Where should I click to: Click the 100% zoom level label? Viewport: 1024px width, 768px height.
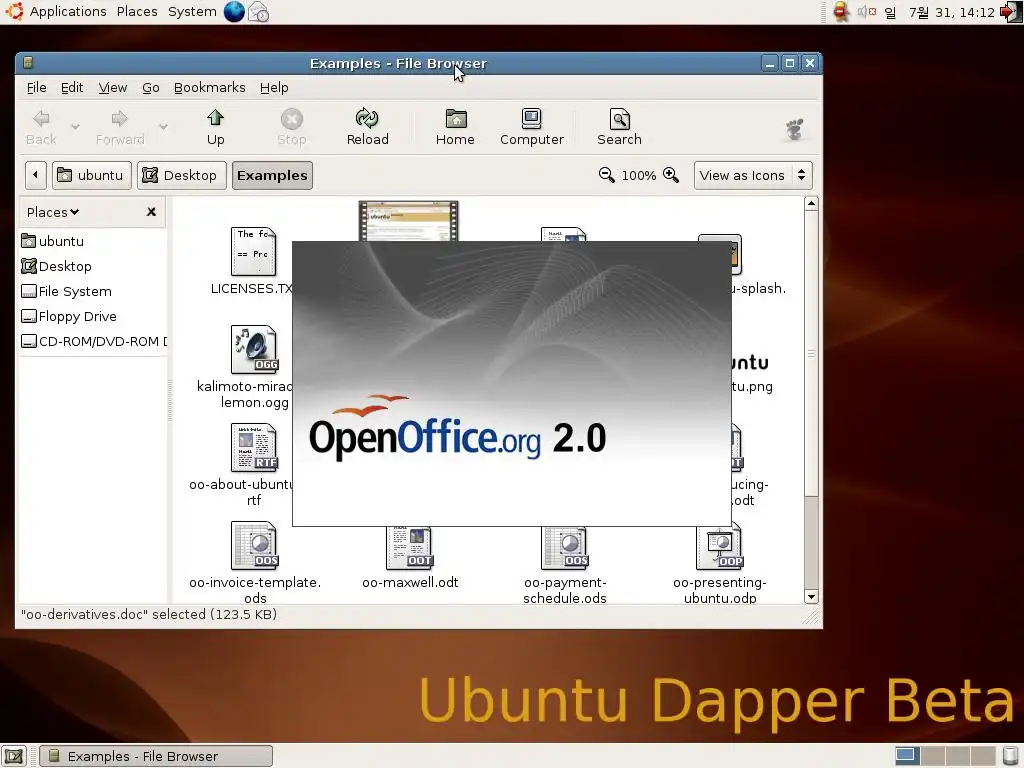[639, 176]
